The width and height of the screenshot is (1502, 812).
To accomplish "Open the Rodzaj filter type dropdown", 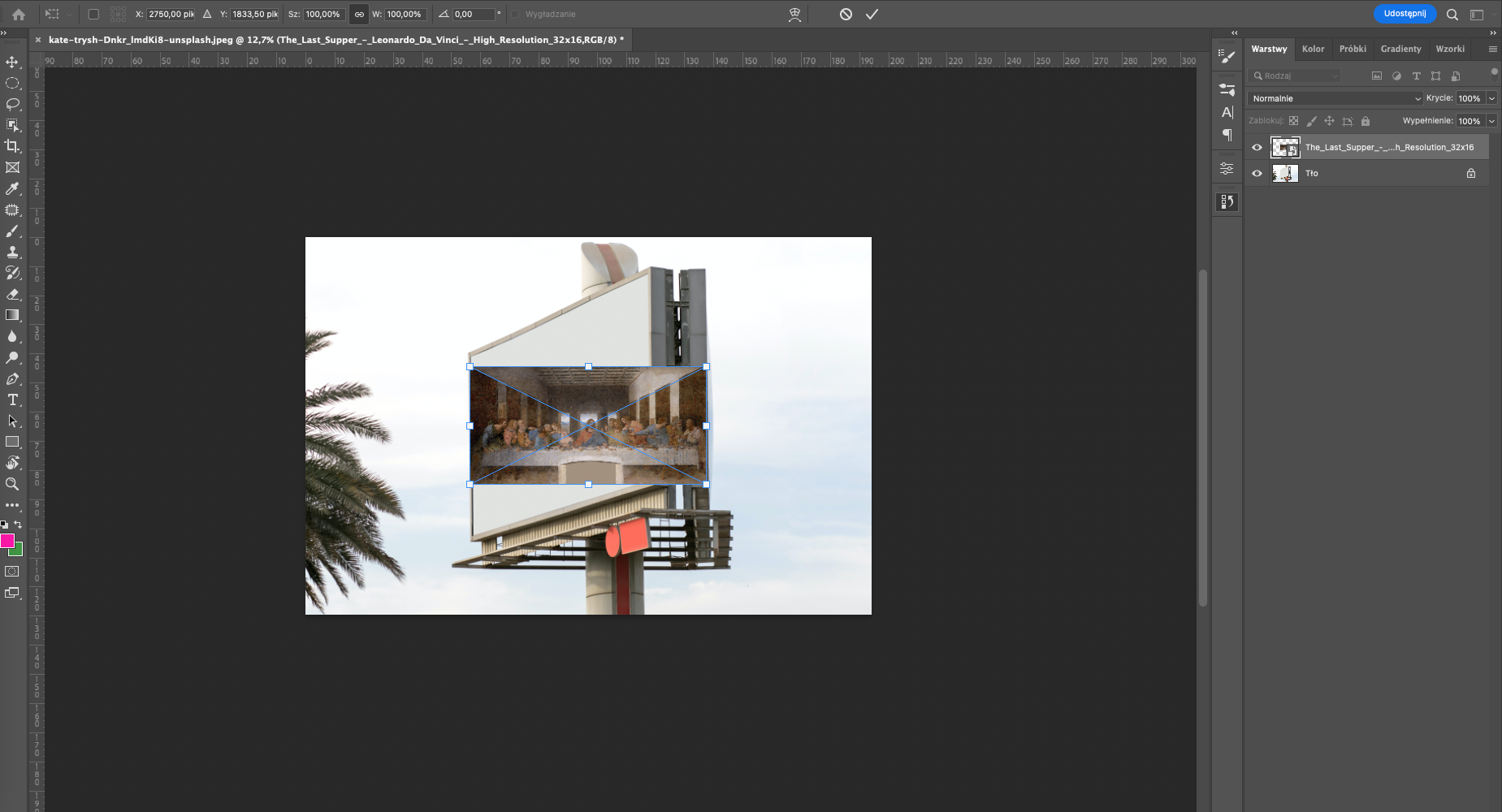I will click(x=1295, y=76).
